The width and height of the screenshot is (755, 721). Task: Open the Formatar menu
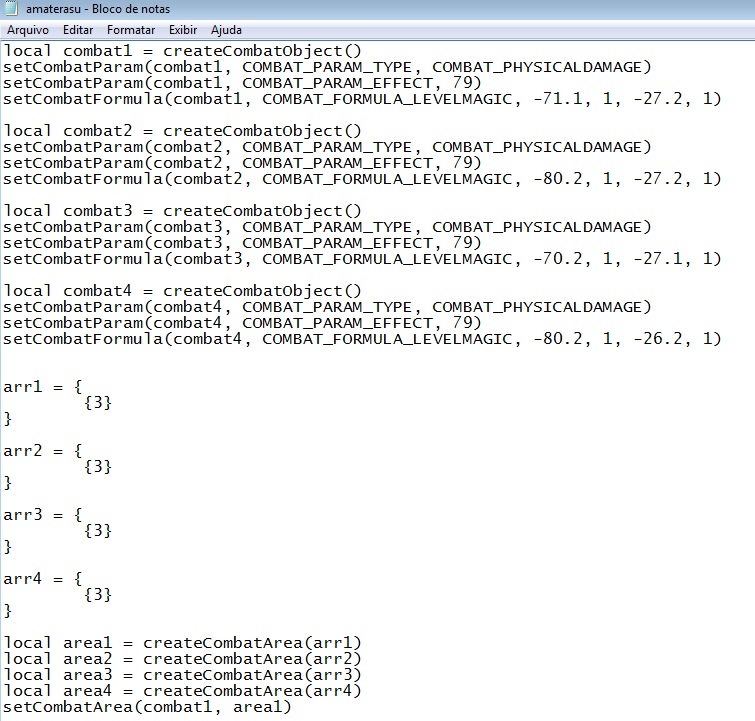point(131,30)
